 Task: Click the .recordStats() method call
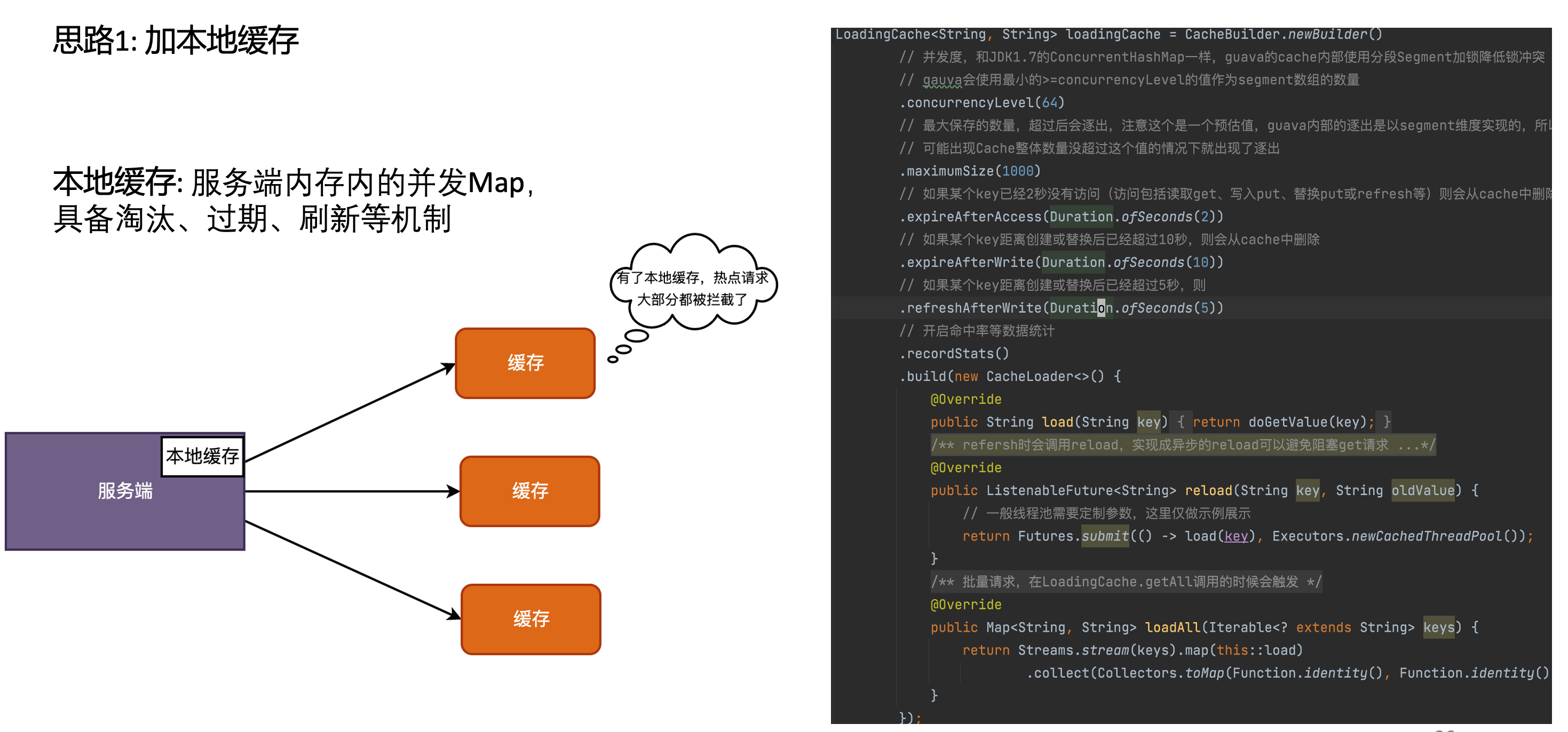[954, 354]
